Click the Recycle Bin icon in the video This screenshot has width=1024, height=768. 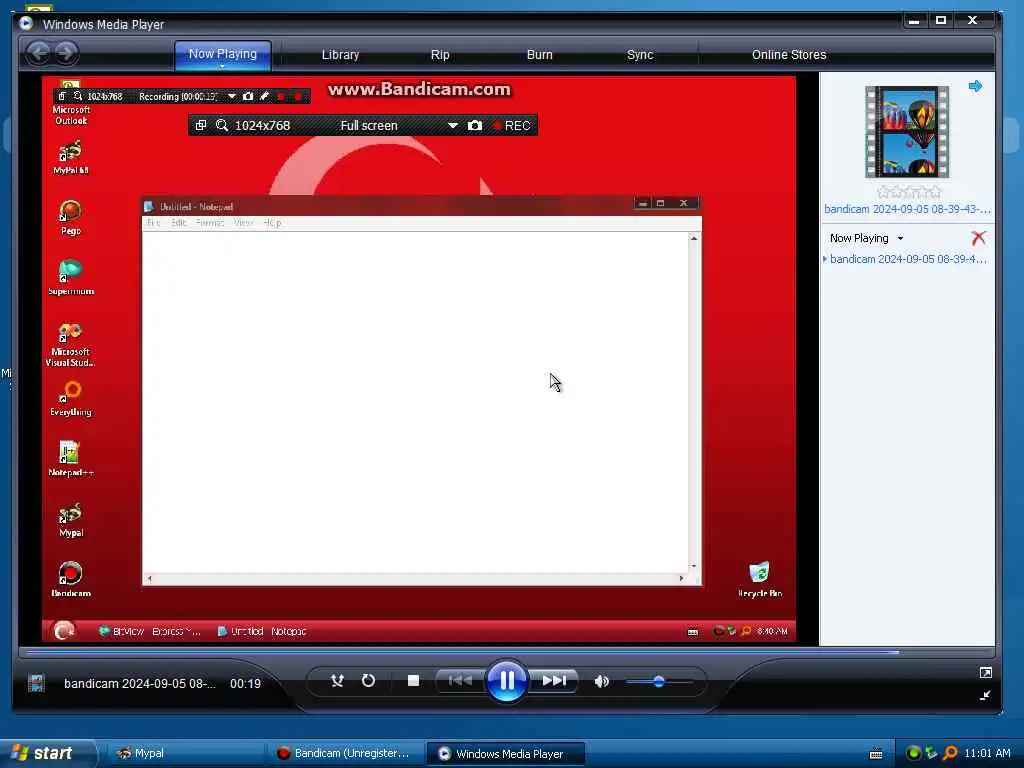point(760,579)
